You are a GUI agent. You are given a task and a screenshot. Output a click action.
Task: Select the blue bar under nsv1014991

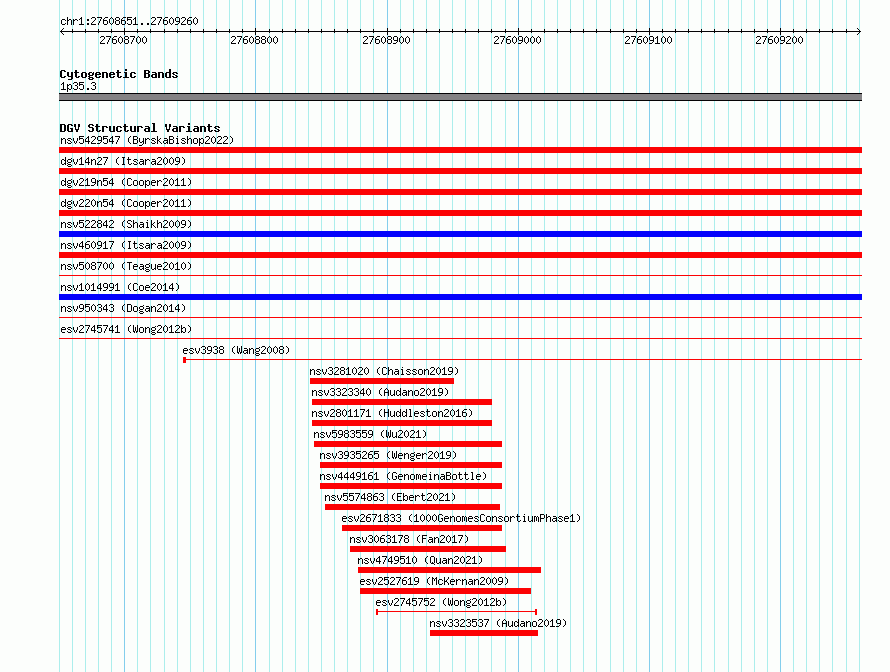click(x=460, y=297)
